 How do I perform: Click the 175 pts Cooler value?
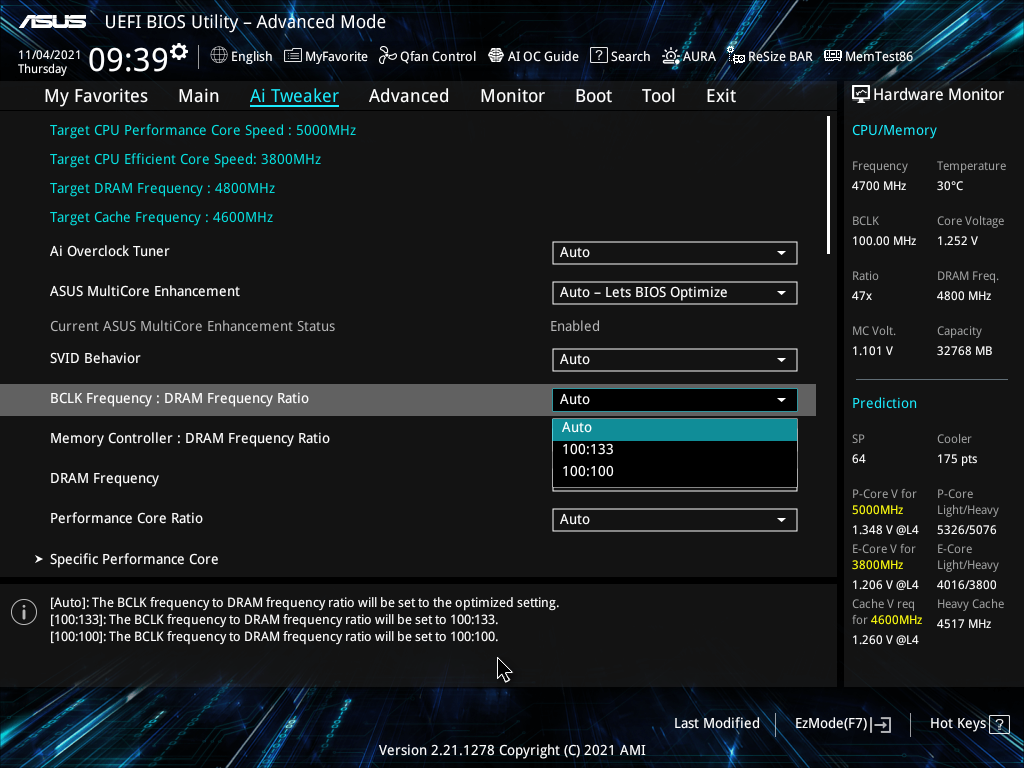click(957, 459)
